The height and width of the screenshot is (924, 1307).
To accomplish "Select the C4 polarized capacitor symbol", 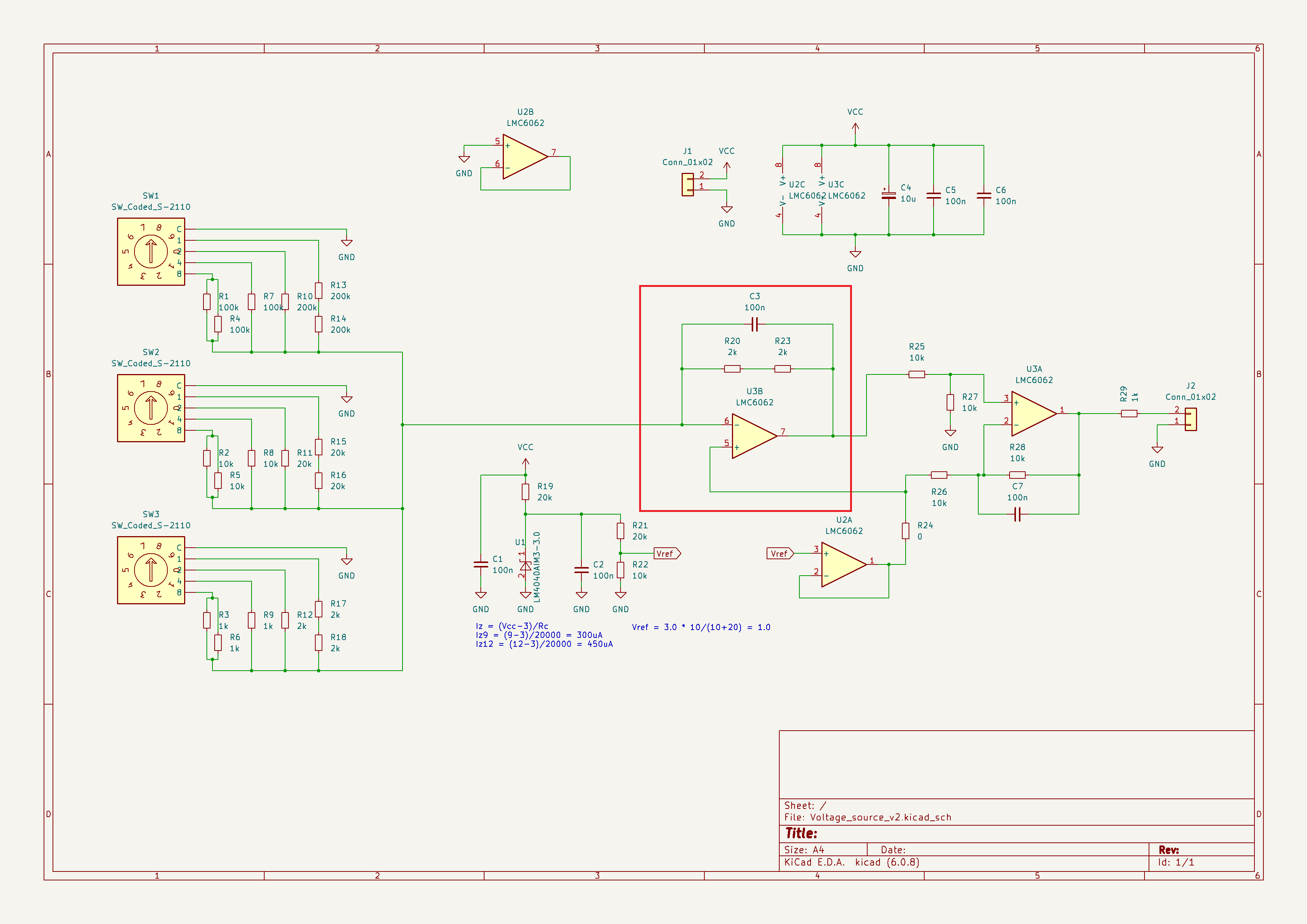I will coord(888,194).
